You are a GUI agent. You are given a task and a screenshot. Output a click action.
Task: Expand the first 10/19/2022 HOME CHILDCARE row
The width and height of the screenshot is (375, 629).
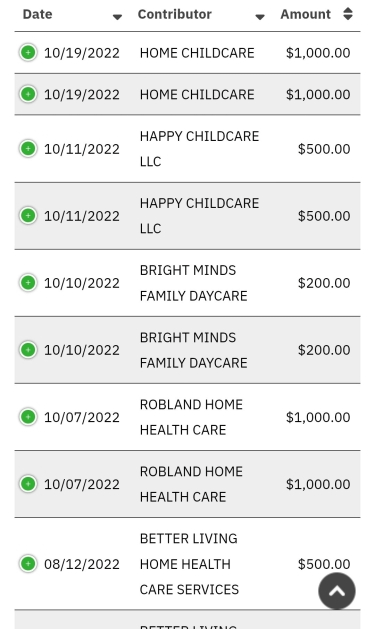(x=28, y=53)
